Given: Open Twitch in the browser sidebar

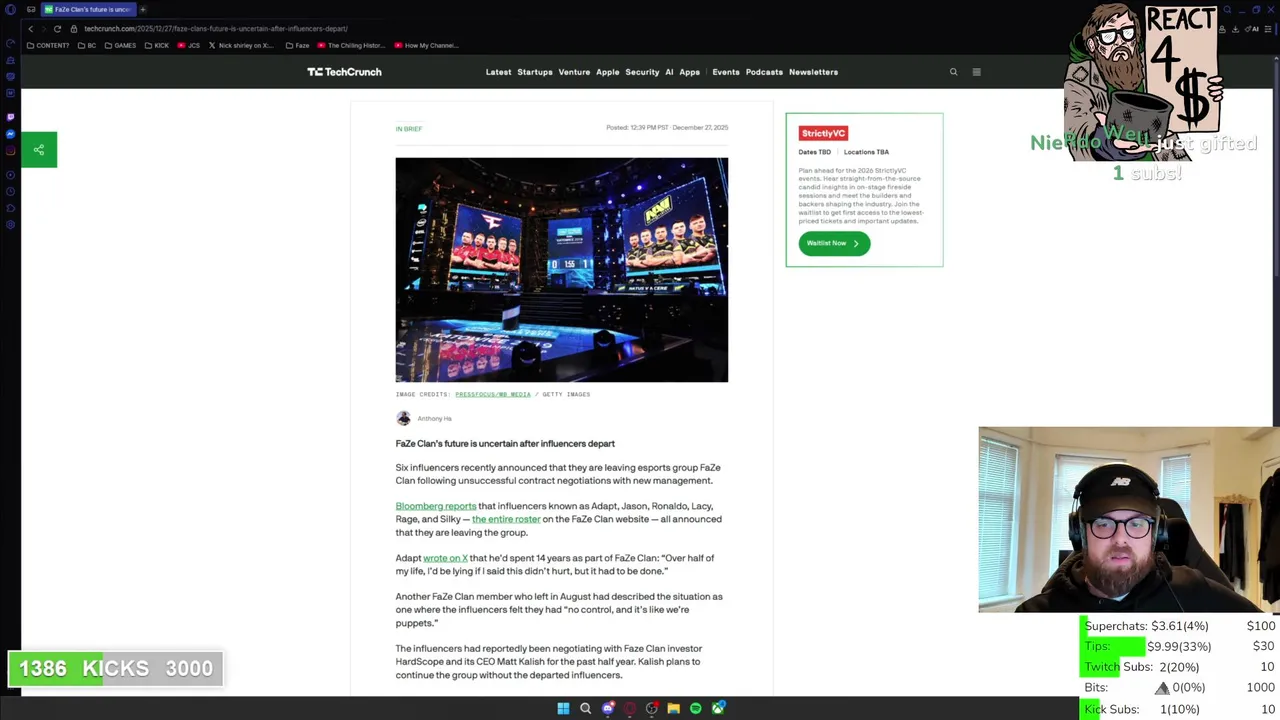Looking at the screenshot, I should (10, 117).
